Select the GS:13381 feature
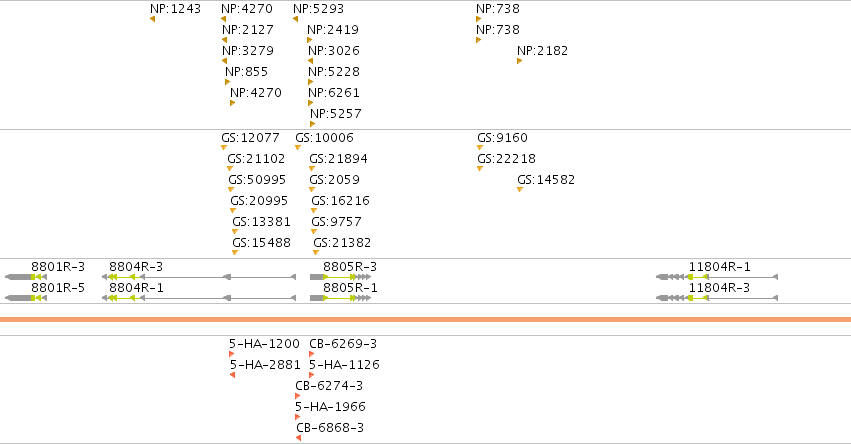 click(x=234, y=232)
